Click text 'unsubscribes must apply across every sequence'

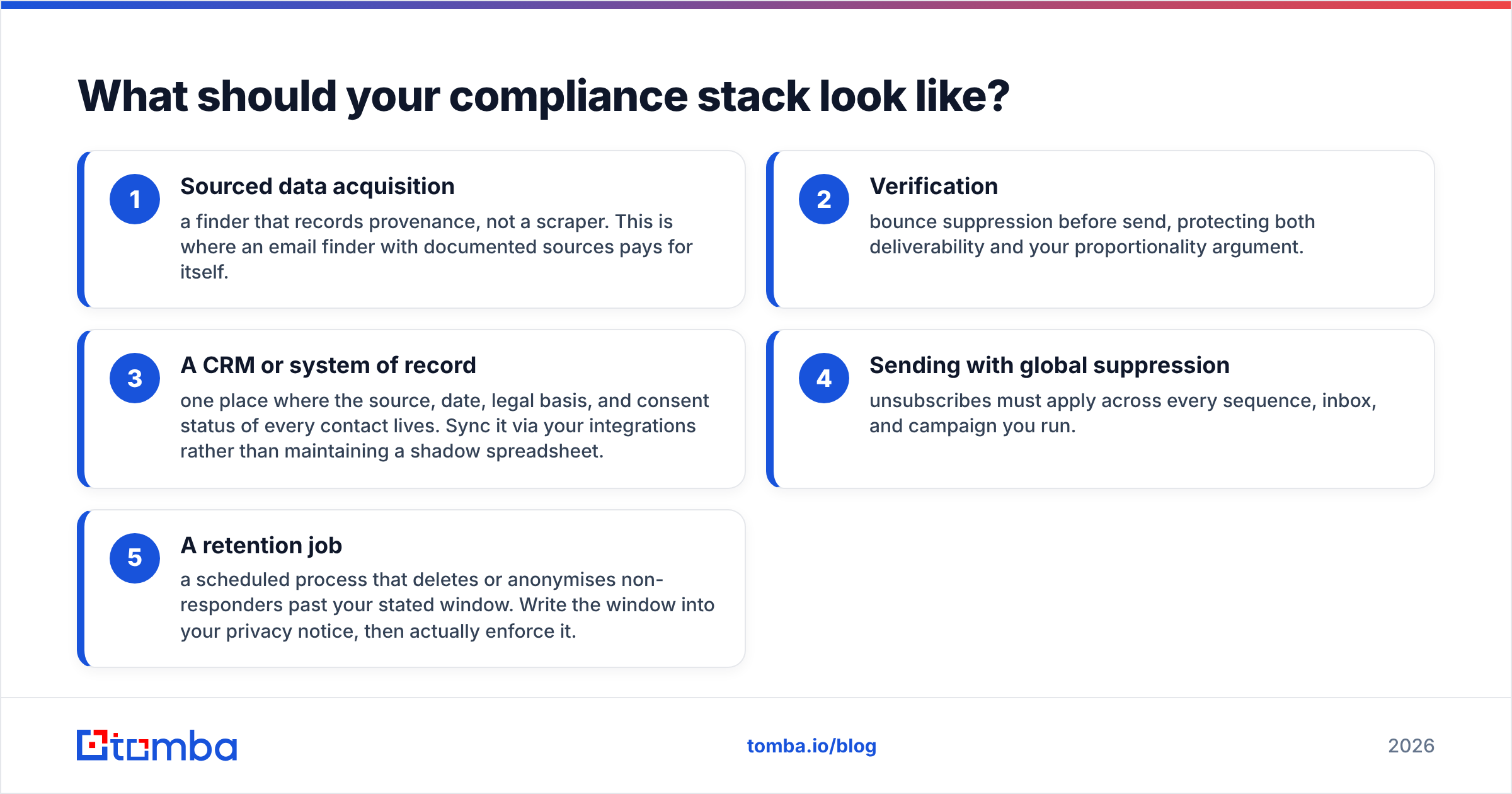pos(1092,401)
